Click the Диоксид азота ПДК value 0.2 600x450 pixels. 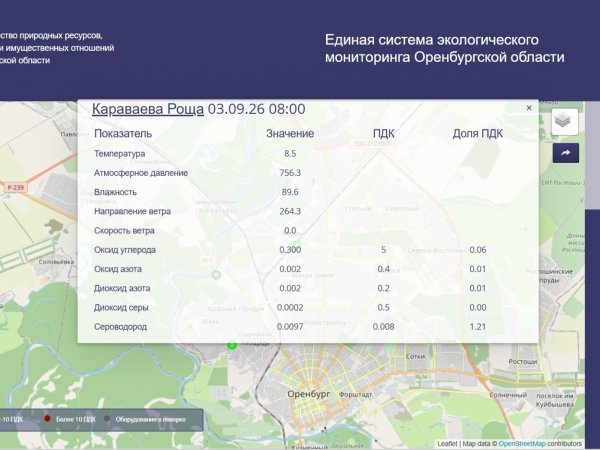383,288
